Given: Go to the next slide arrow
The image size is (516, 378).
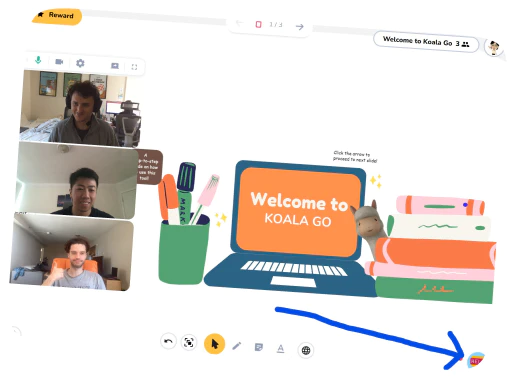Looking at the screenshot, I should (299, 27).
